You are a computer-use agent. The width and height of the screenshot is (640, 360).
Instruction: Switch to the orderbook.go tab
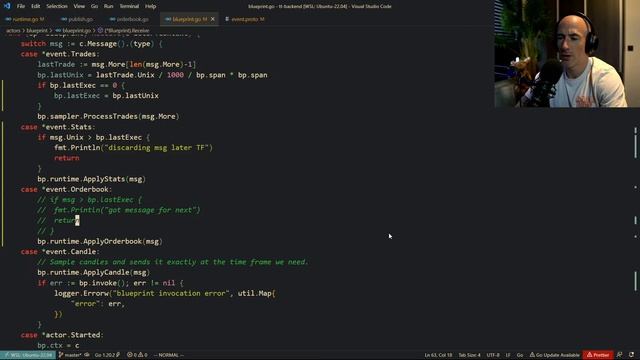(132, 19)
